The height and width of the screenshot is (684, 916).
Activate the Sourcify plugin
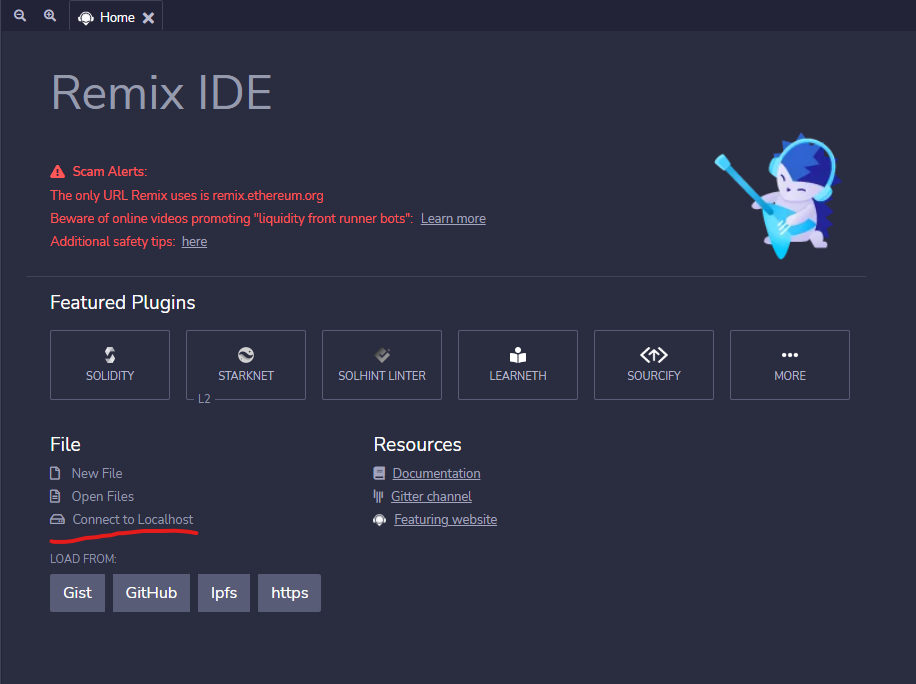pos(654,365)
